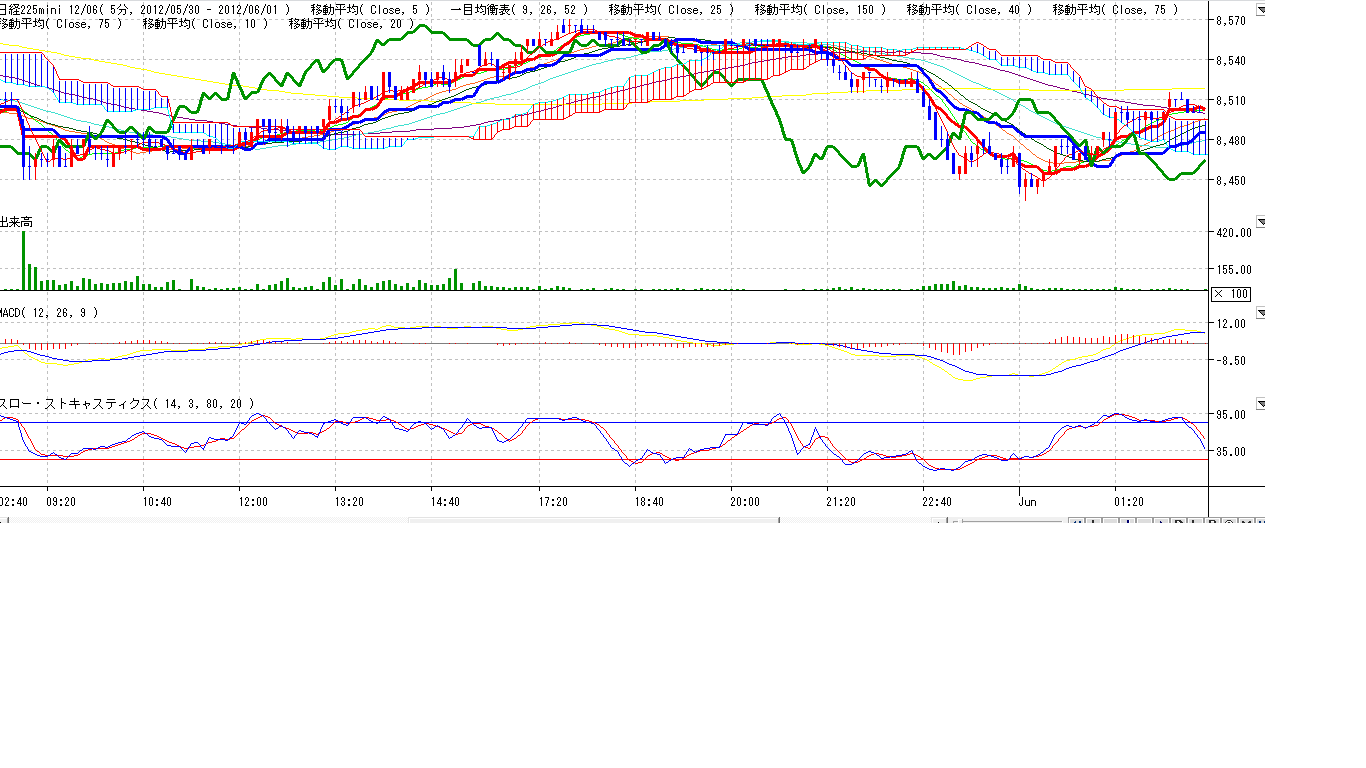Image resolution: width=1366 pixels, height=768 pixels.
Task: Open the MACD panel dropdown arrow
Action: 1259,312
